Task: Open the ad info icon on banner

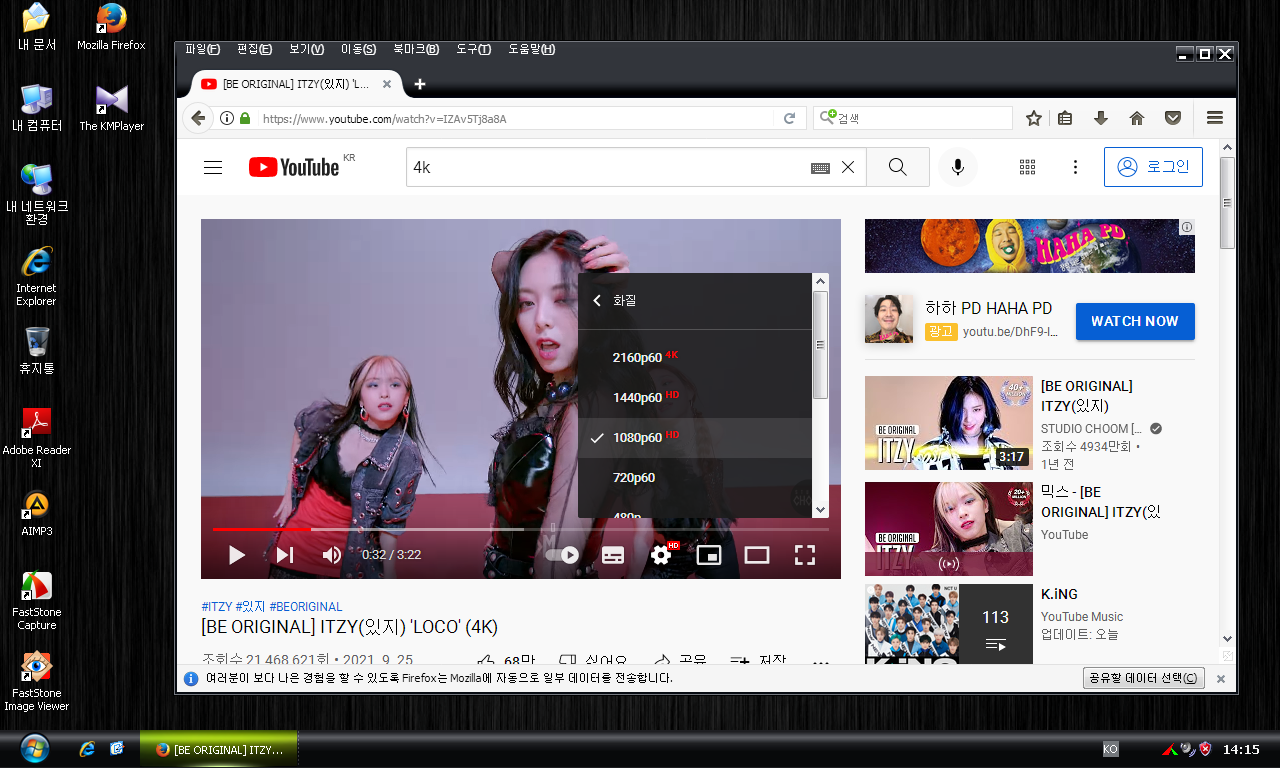Action: (1187, 227)
